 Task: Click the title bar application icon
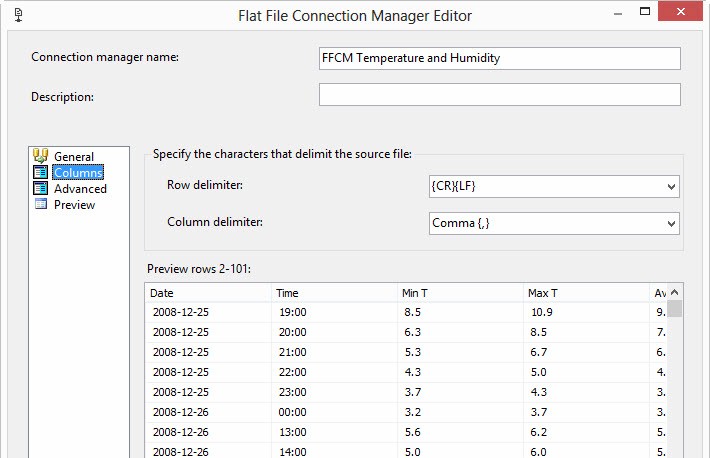[x=17, y=15]
